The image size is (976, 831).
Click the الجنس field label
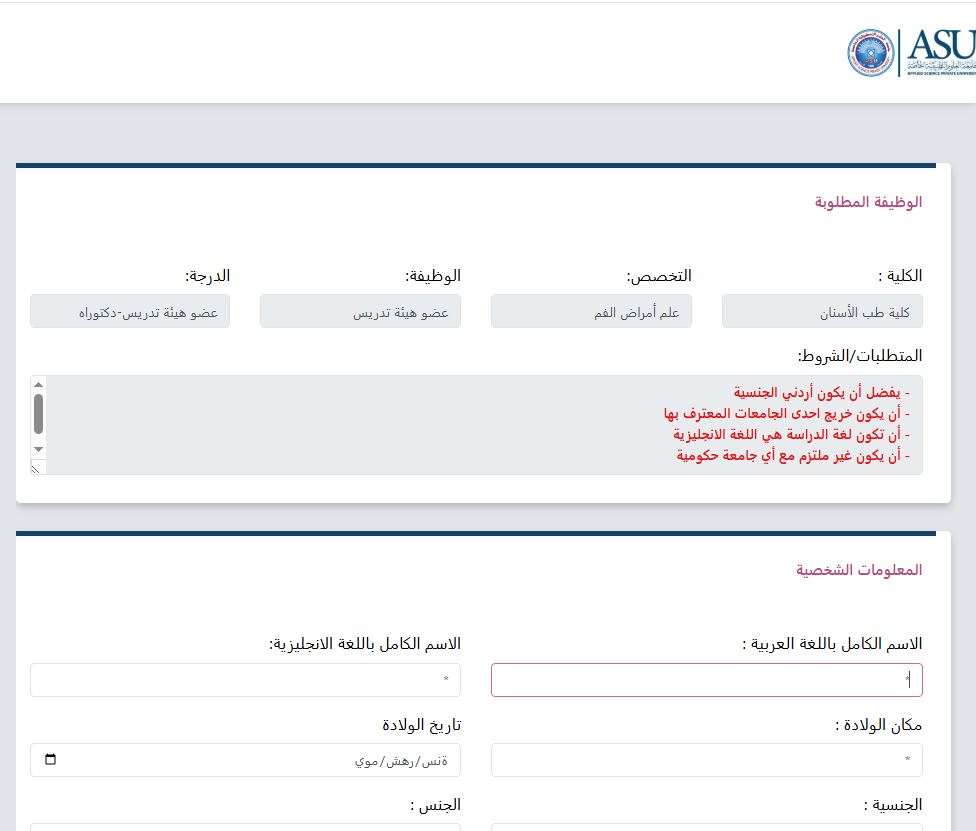click(x=435, y=804)
